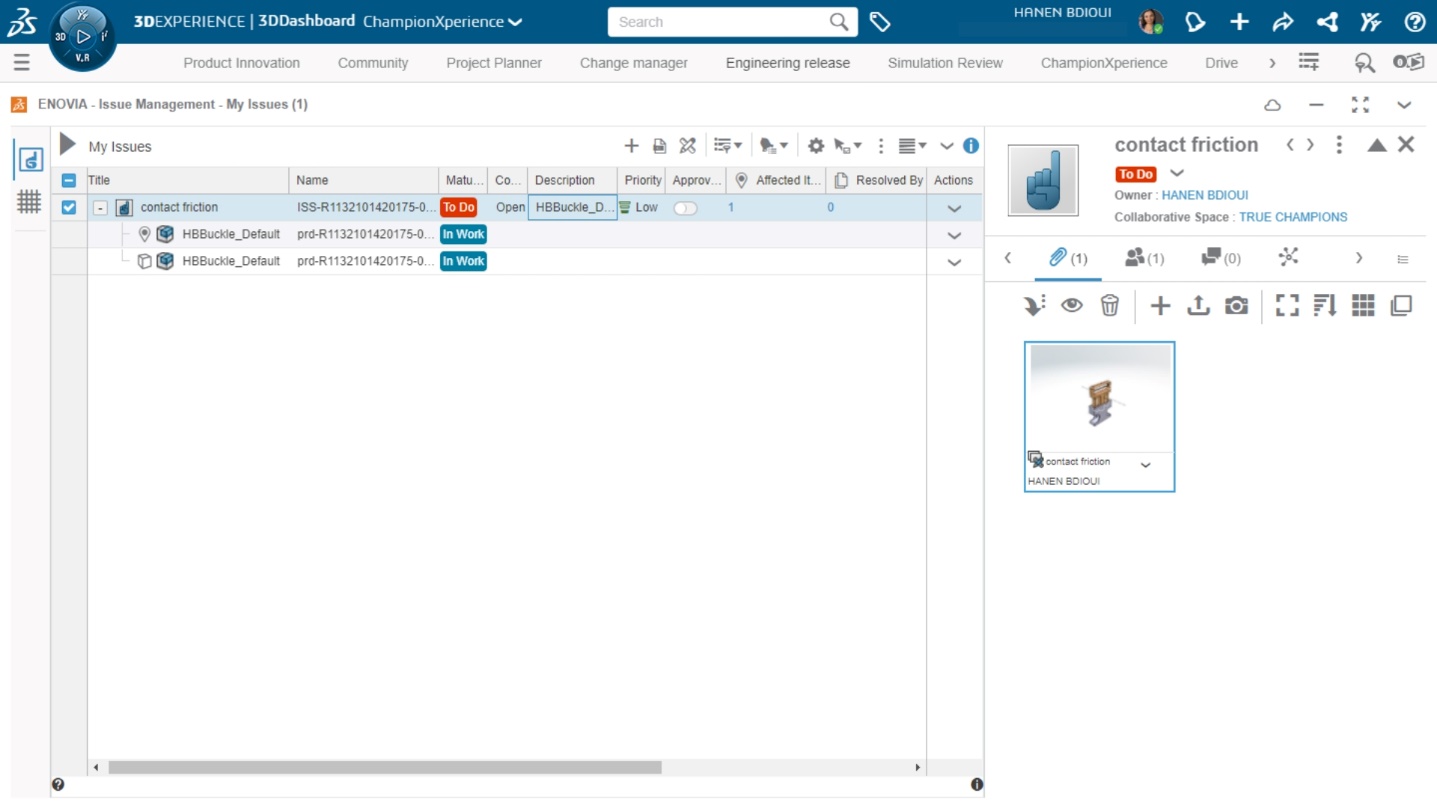Click the Description cell HBBuckle_D...
This screenshot has width=1437, height=808.
[x=573, y=208]
